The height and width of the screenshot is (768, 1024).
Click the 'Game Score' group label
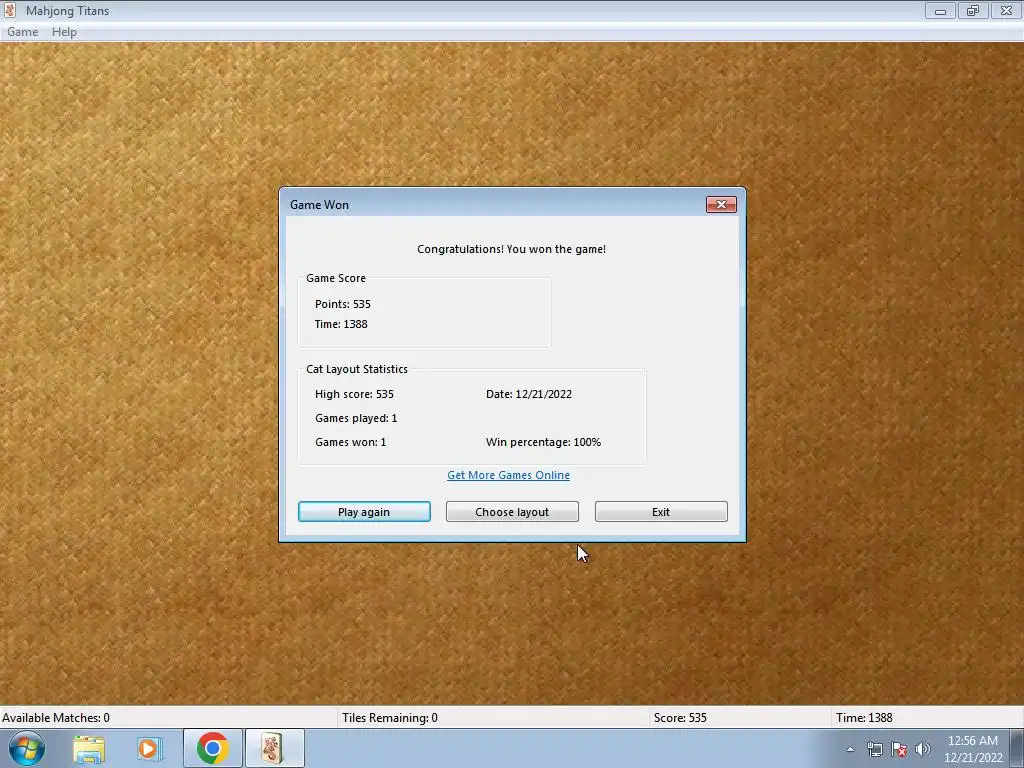coord(336,278)
